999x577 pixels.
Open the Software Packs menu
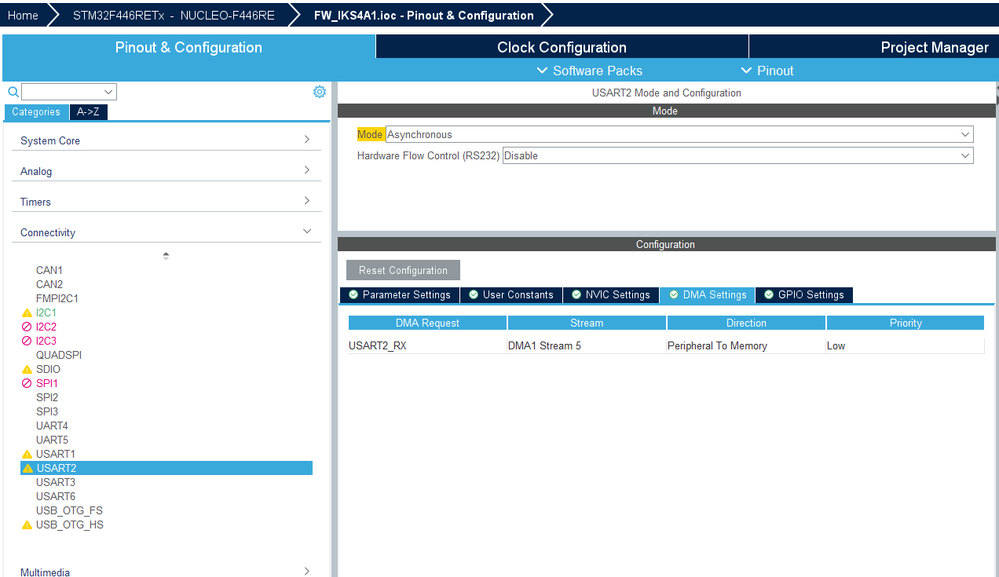[589, 71]
